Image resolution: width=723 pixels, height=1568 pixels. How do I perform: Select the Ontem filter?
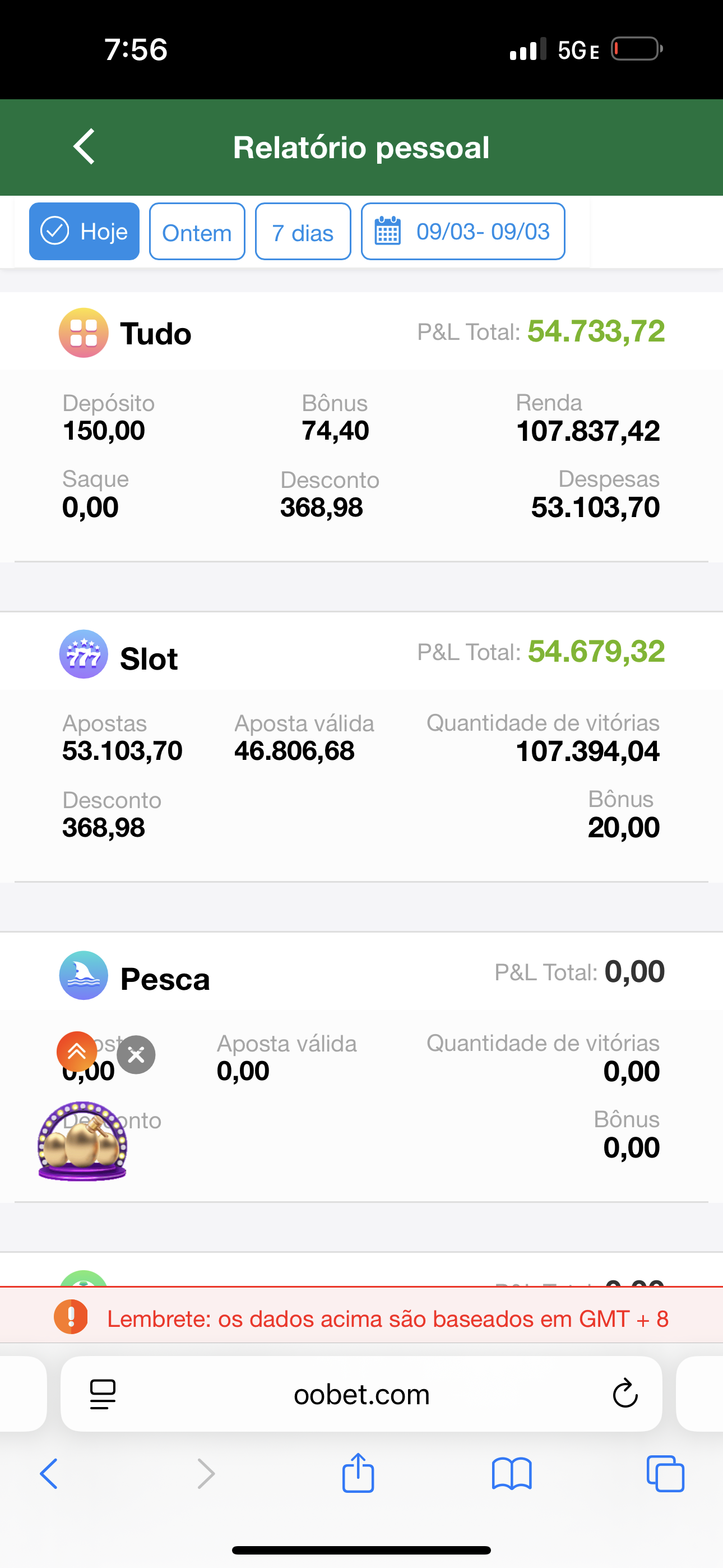[197, 232]
